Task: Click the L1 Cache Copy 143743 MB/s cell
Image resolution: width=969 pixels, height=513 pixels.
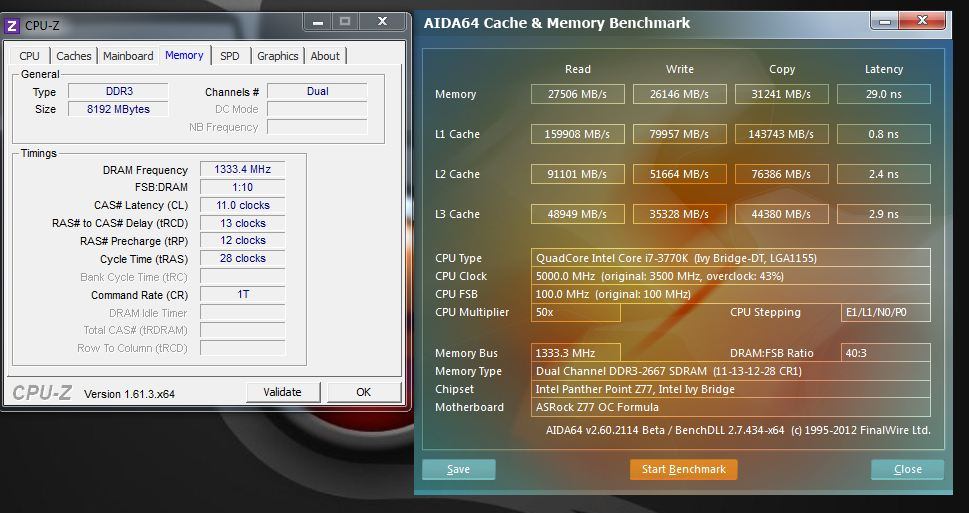Action: 782,134
